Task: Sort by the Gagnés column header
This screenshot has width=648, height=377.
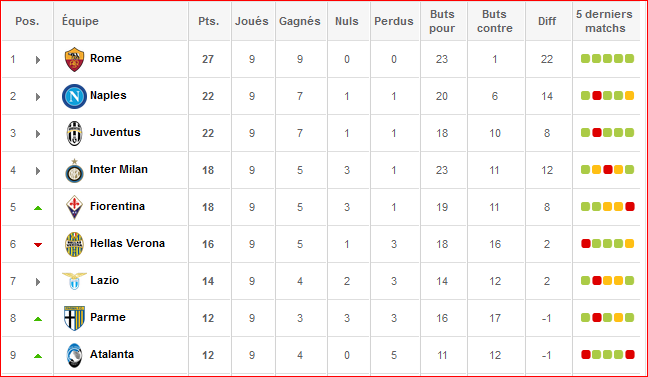Action: [300, 21]
